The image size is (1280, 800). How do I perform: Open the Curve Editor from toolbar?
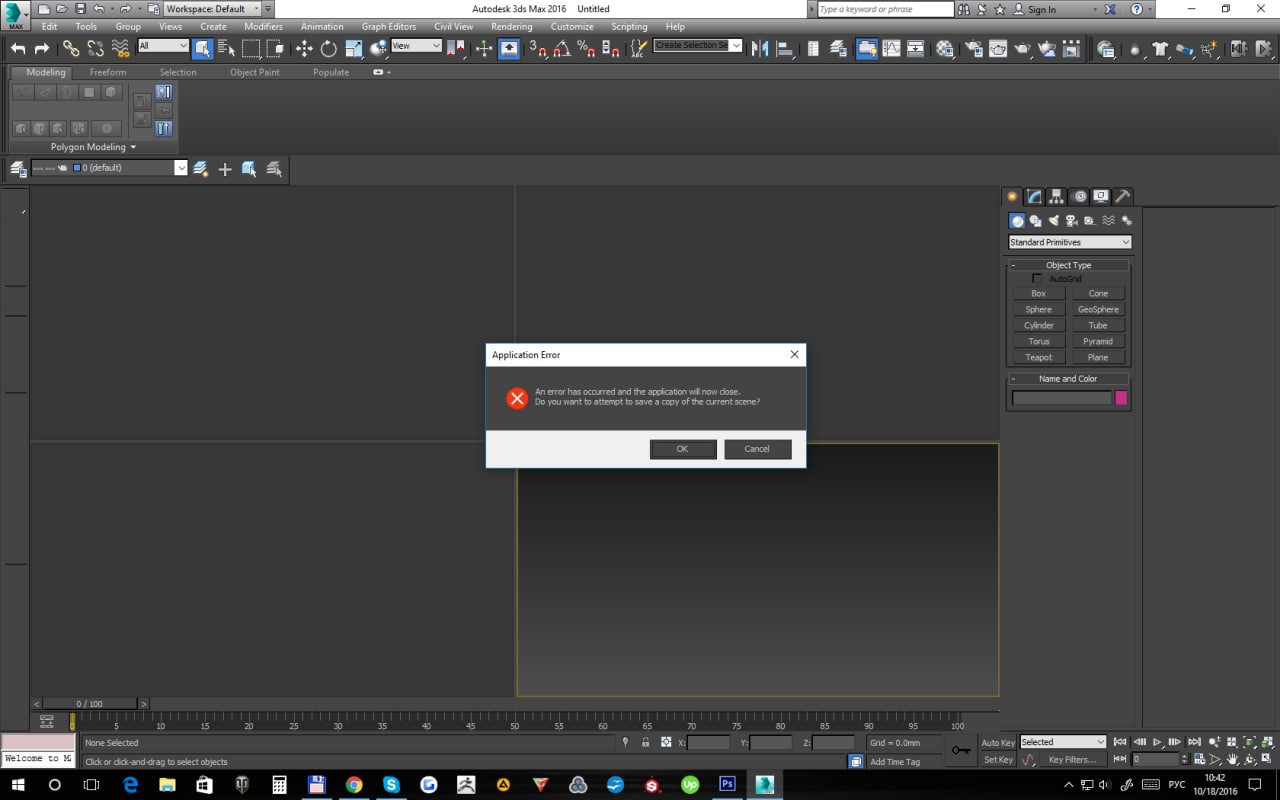click(x=891, y=48)
